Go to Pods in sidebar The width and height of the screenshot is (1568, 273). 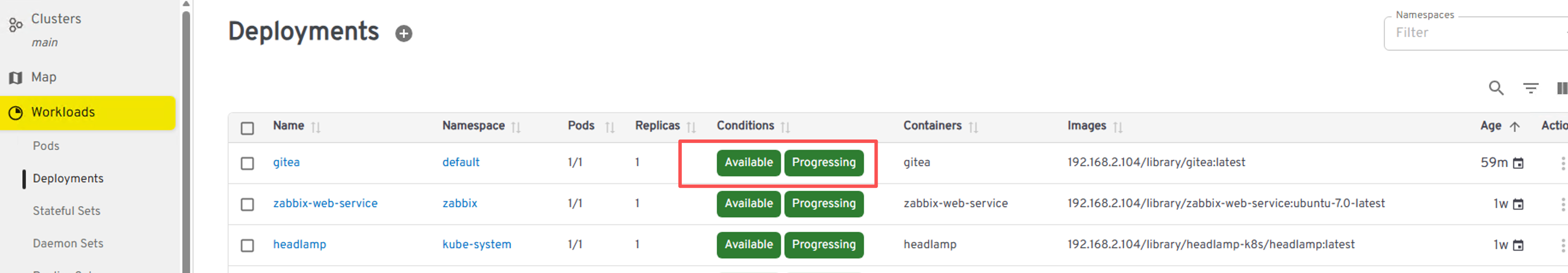click(x=46, y=146)
